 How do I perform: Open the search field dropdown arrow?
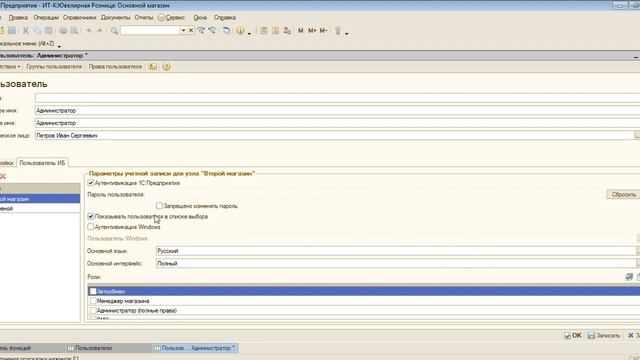[183, 31]
